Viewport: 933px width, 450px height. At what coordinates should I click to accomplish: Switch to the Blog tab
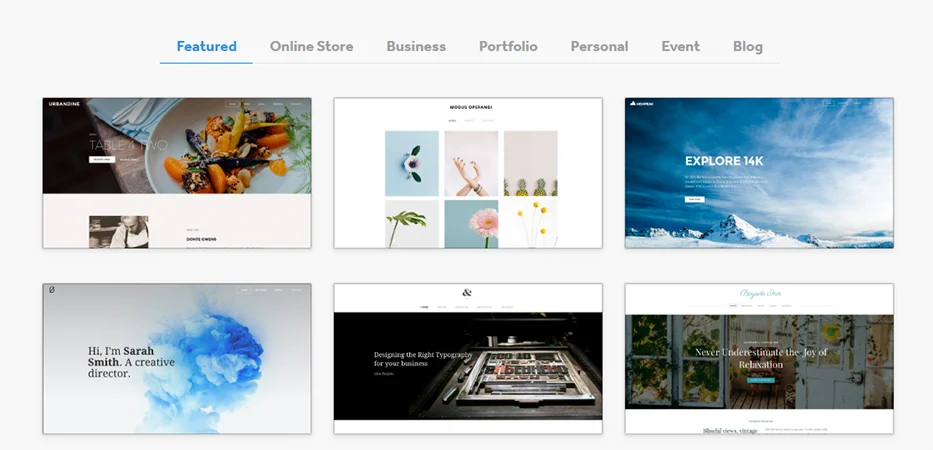[x=748, y=46]
